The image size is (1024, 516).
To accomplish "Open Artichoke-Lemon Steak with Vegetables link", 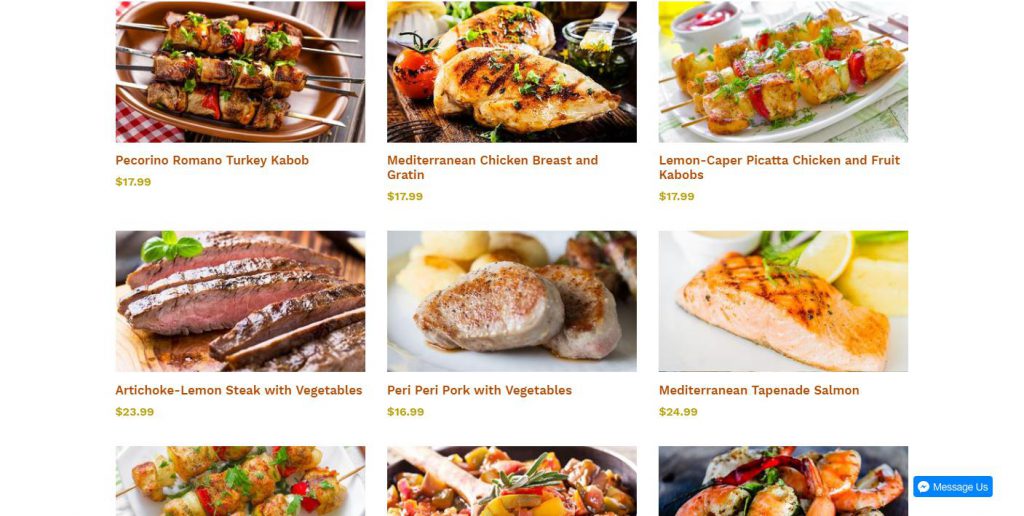I will pyautogui.click(x=239, y=390).
